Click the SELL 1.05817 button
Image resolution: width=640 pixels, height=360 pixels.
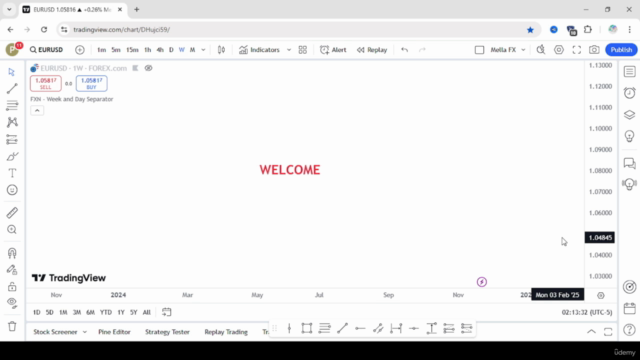pos(46,83)
